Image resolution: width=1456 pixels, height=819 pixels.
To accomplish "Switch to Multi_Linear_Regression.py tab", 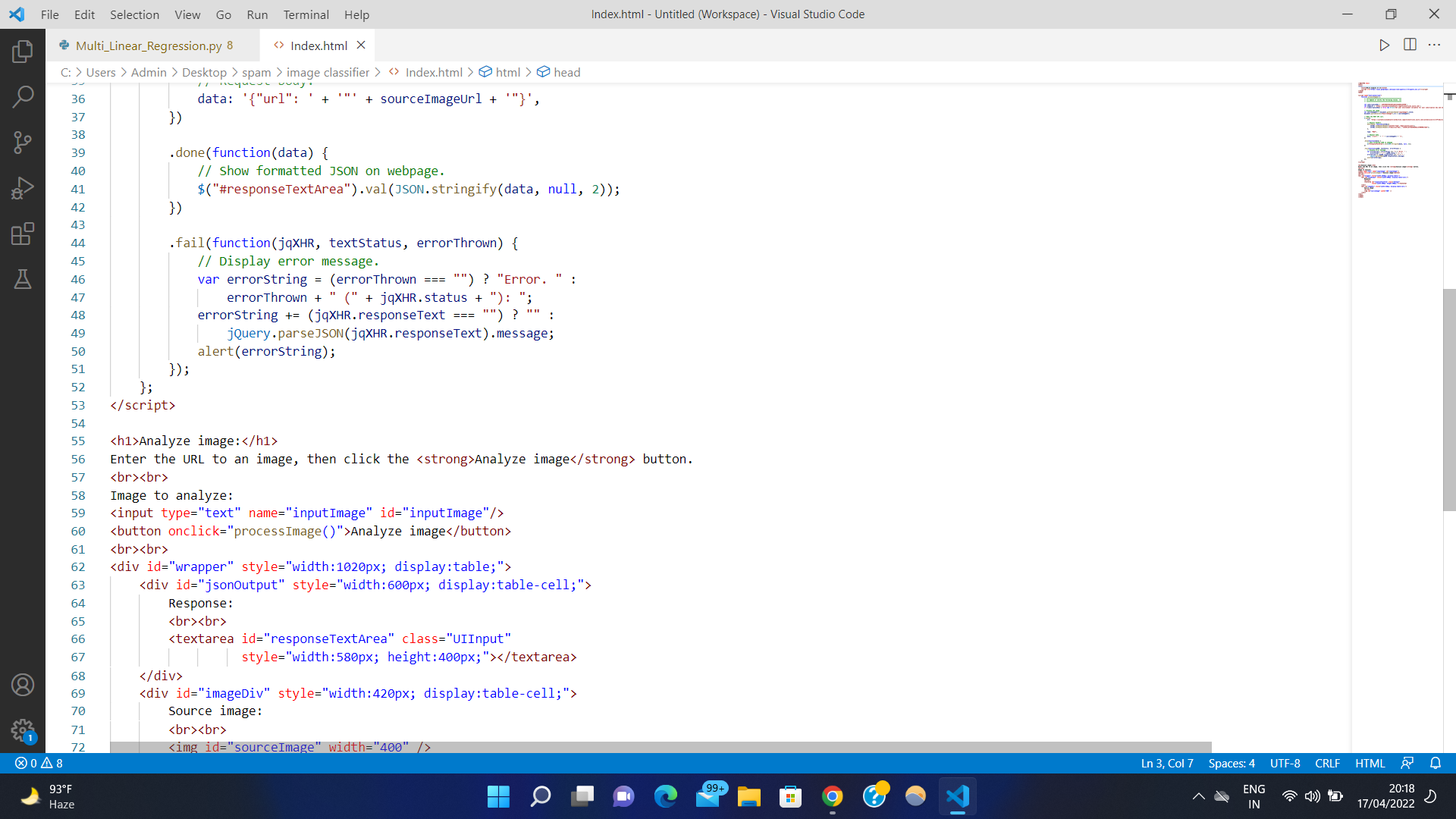I will pos(149,45).
